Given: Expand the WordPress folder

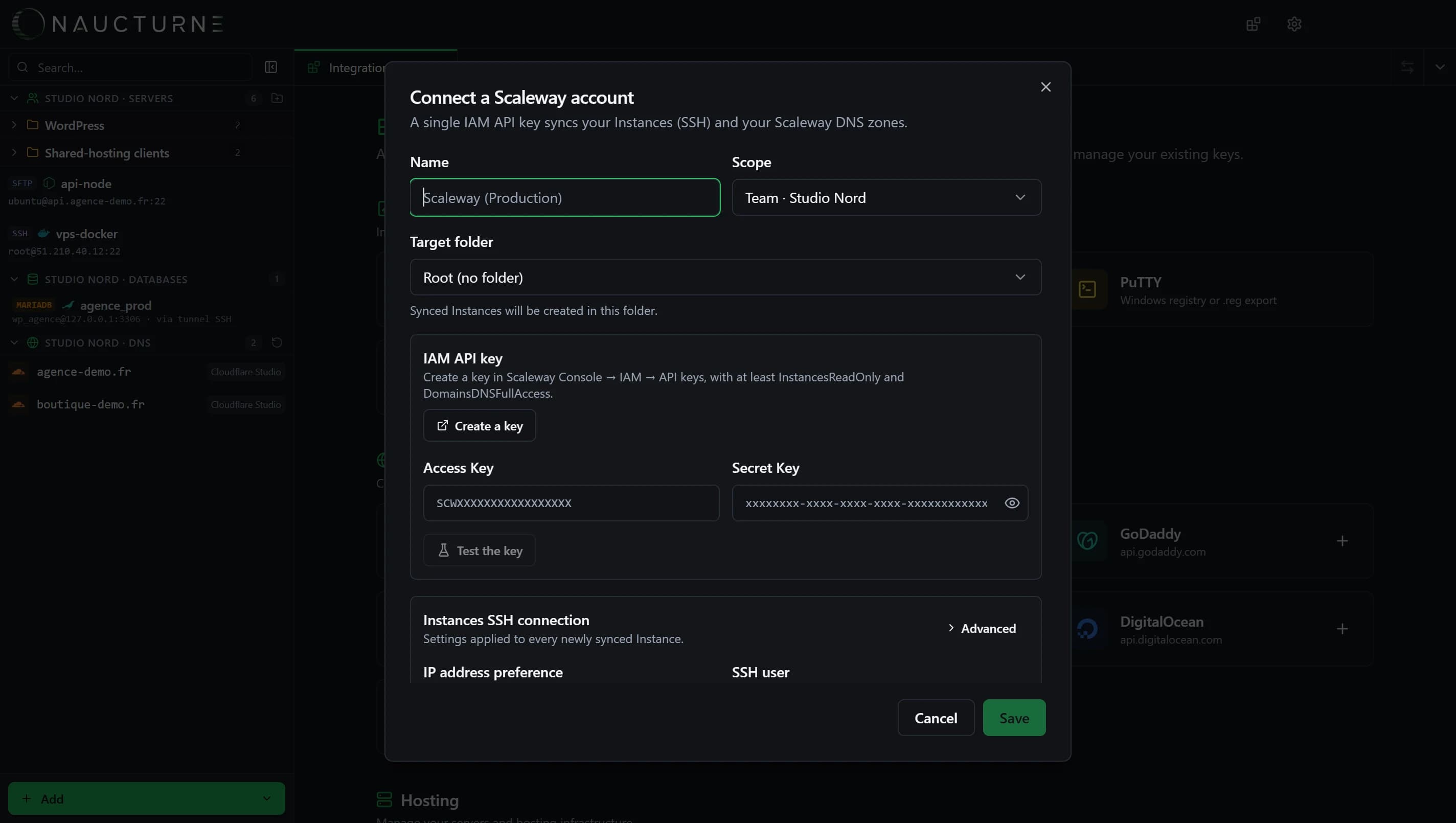Looking at the screenshot, I should click(15, 124).
